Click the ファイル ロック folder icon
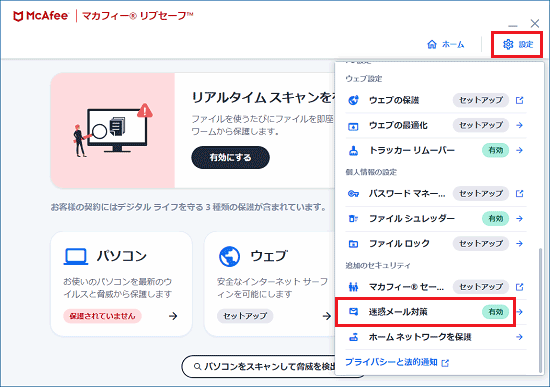 click(353, 243)
